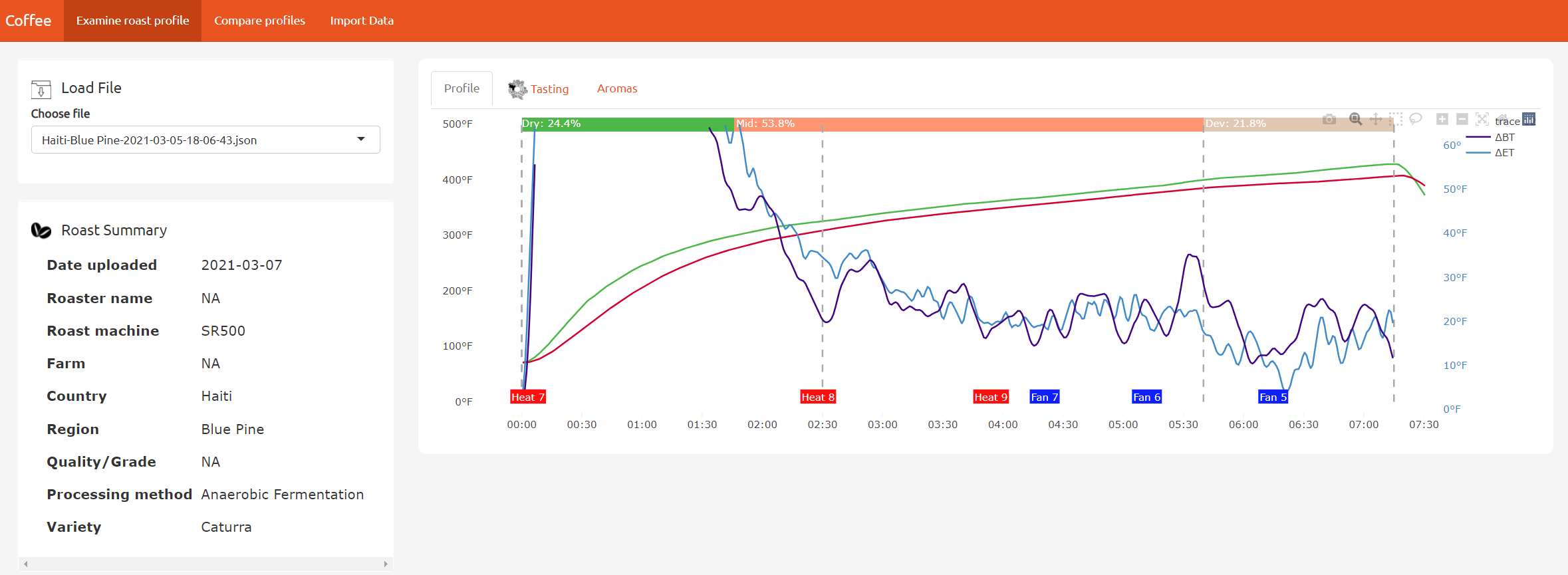
Task: Click Processing method value Anaerobic Fermentation
Action: [283, 495]
